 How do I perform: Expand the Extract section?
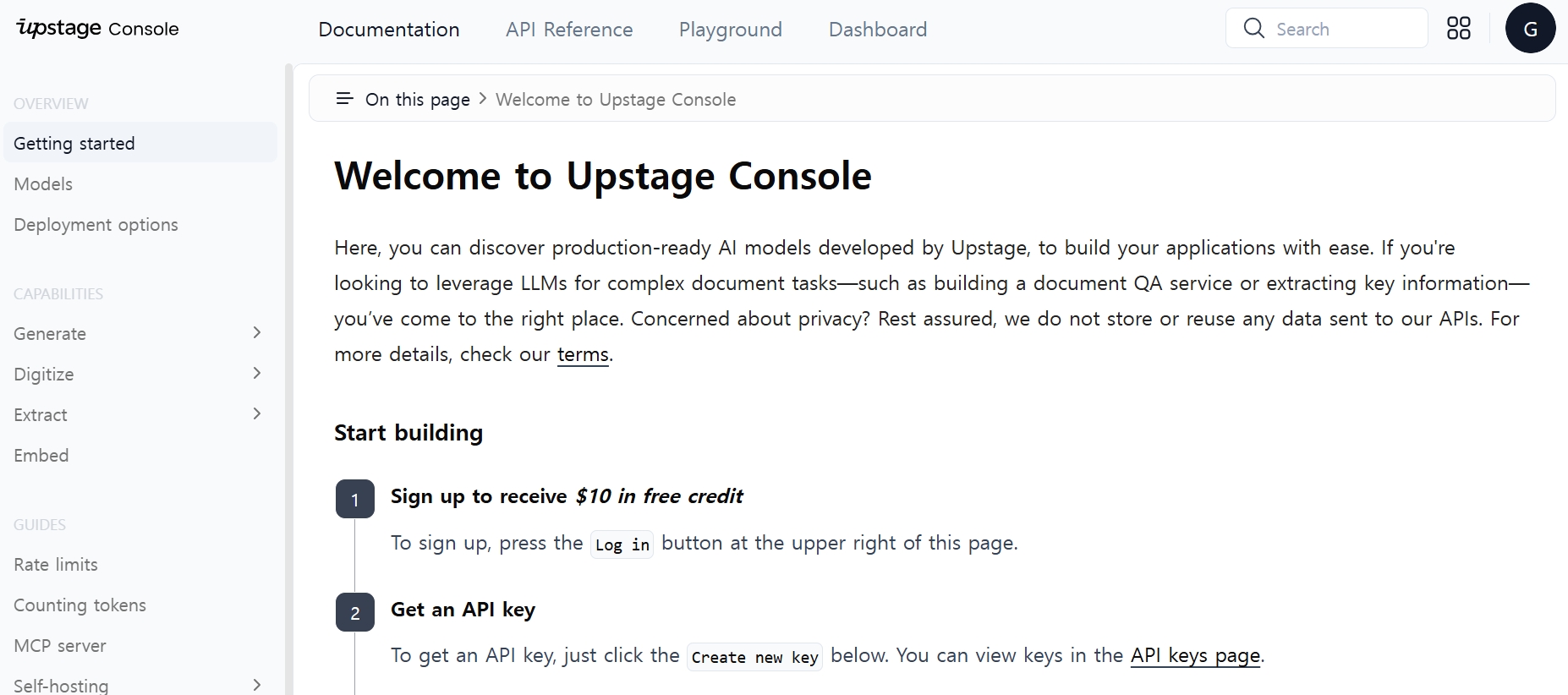coord(257,414)
